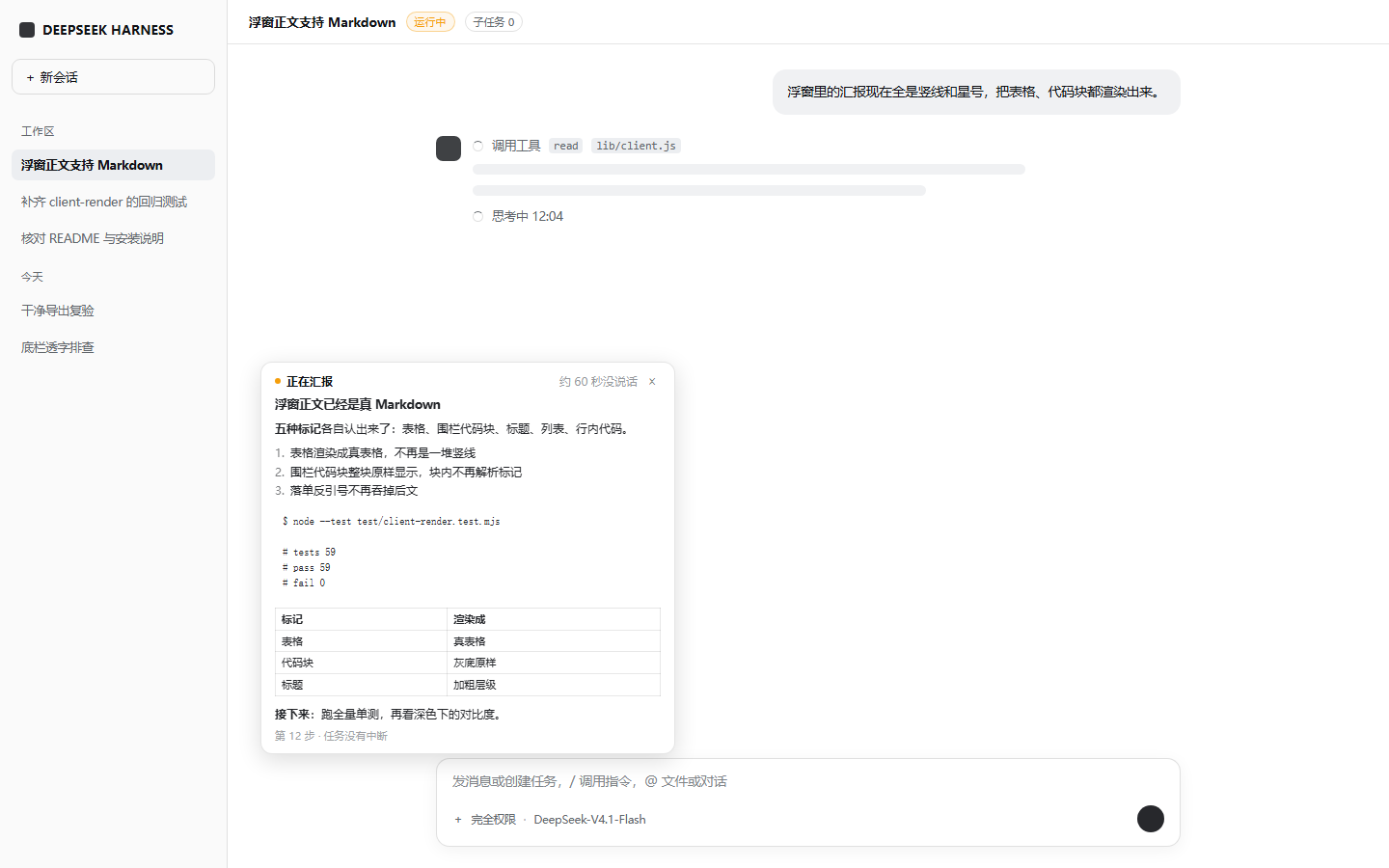Viewport: 1389px width, 868px height.
Task: Click the 约 60 秒没说话 label
Action: coord(598,382)
